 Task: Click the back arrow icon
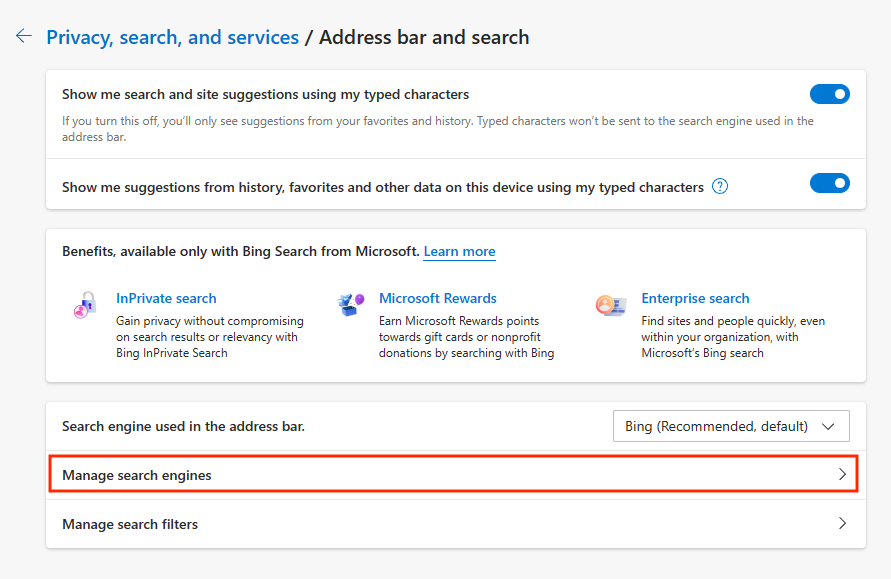tap(24, 36)
